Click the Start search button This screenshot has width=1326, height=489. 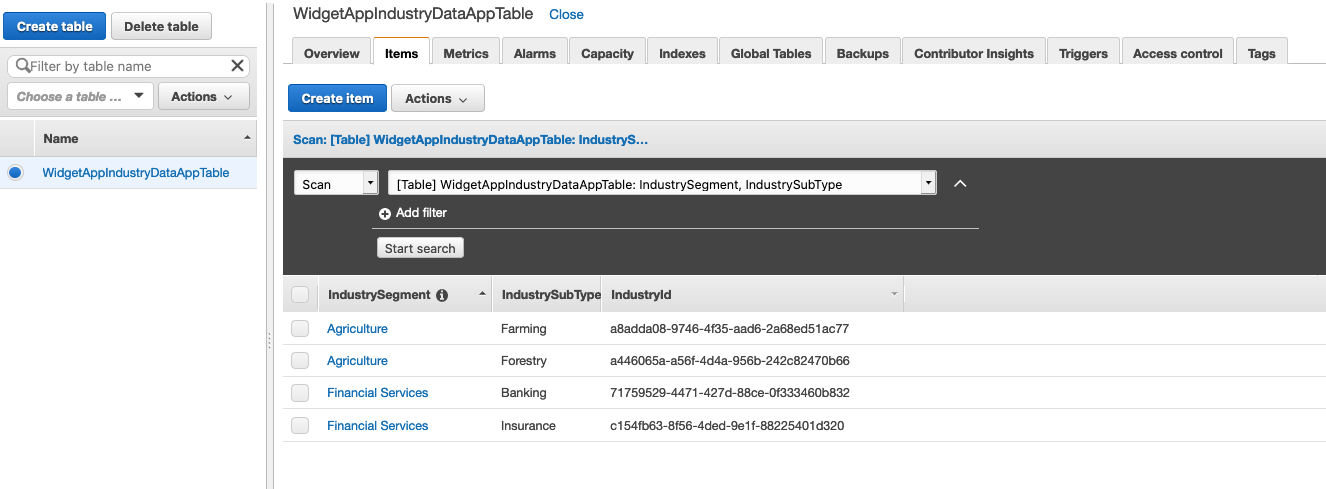coord(420,248)
